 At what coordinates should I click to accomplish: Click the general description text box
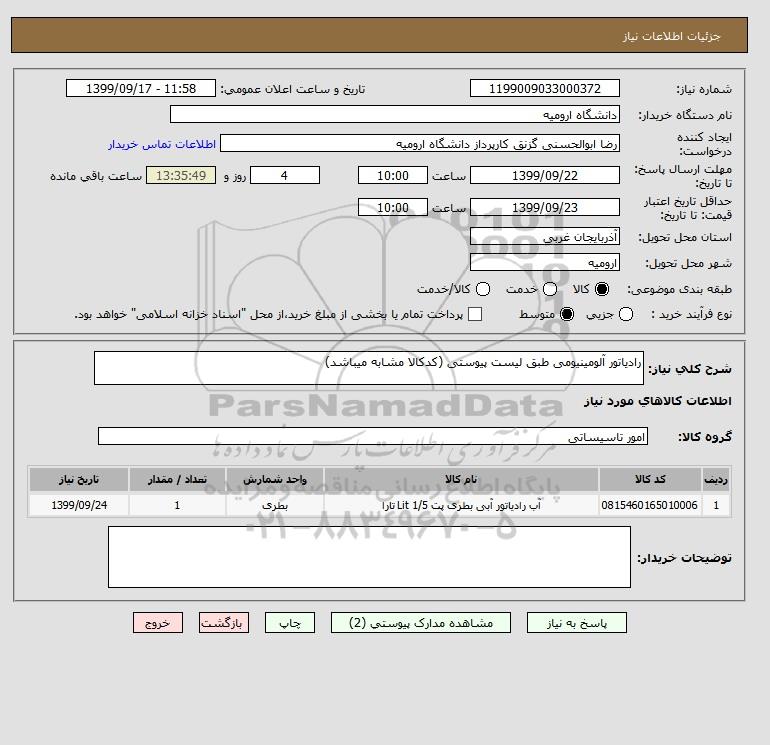tap(369, 368)
